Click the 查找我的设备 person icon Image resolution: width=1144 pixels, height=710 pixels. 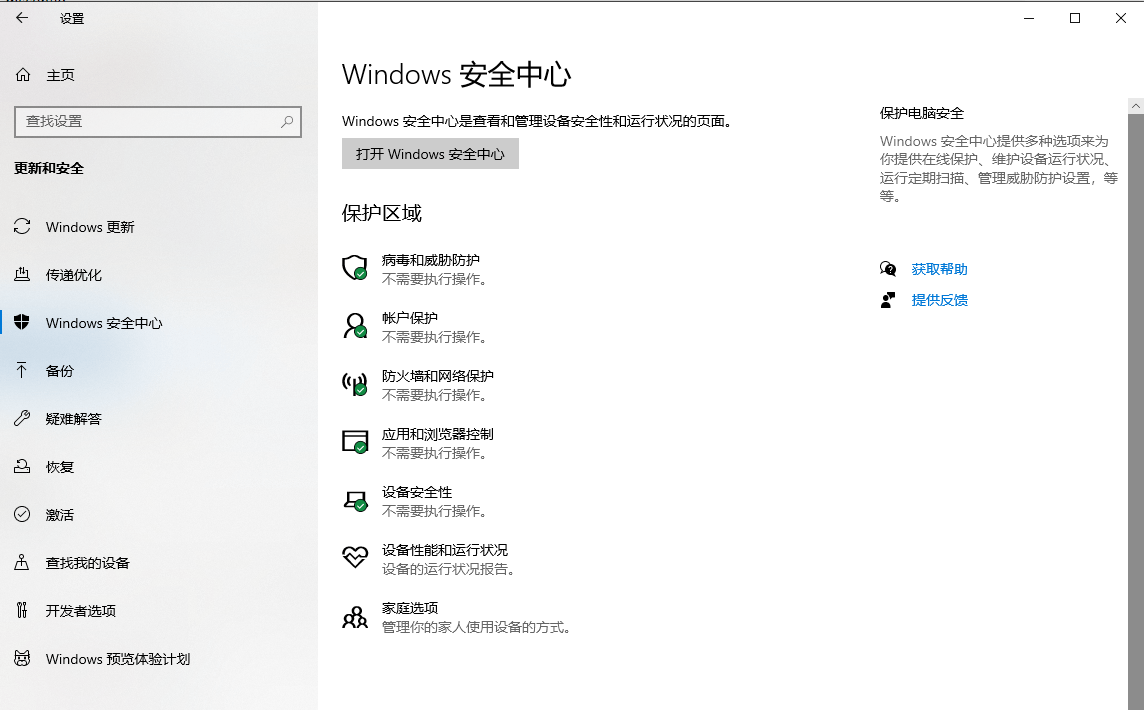[22, 563]
